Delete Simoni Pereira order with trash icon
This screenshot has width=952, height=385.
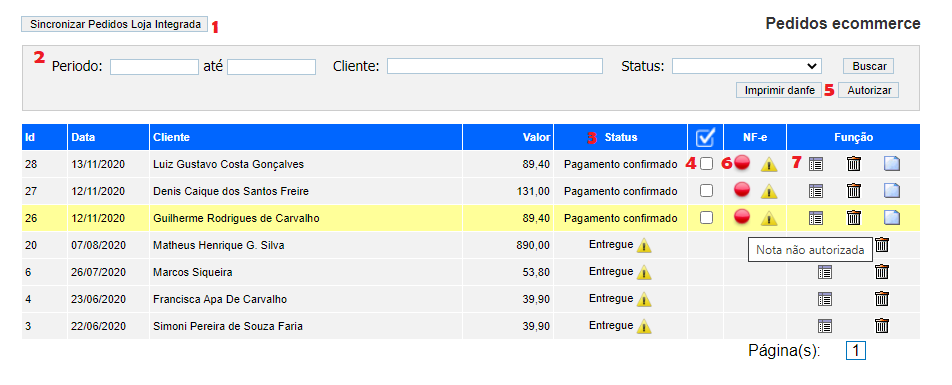click(882, 325)
